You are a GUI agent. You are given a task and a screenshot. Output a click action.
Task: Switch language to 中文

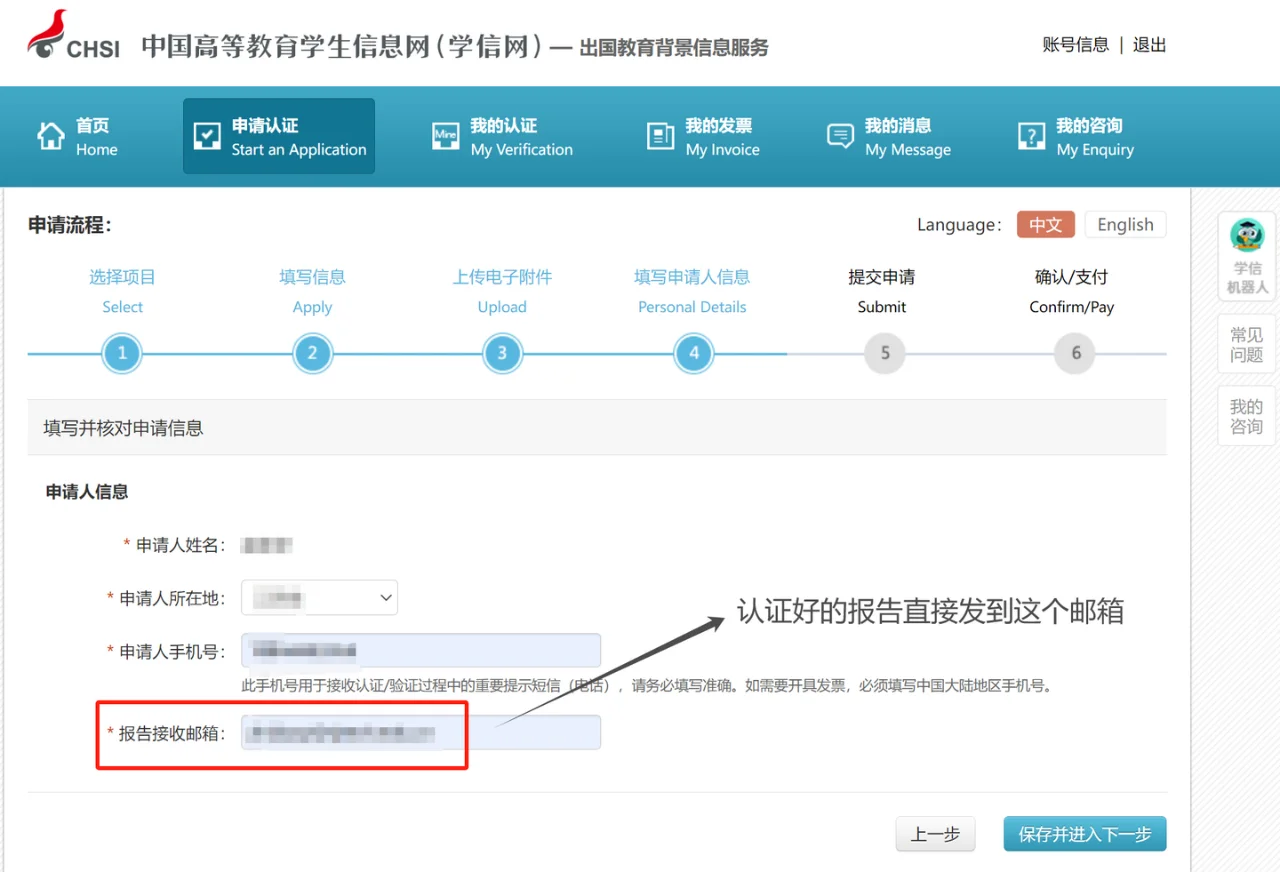tap(1045, 225)
